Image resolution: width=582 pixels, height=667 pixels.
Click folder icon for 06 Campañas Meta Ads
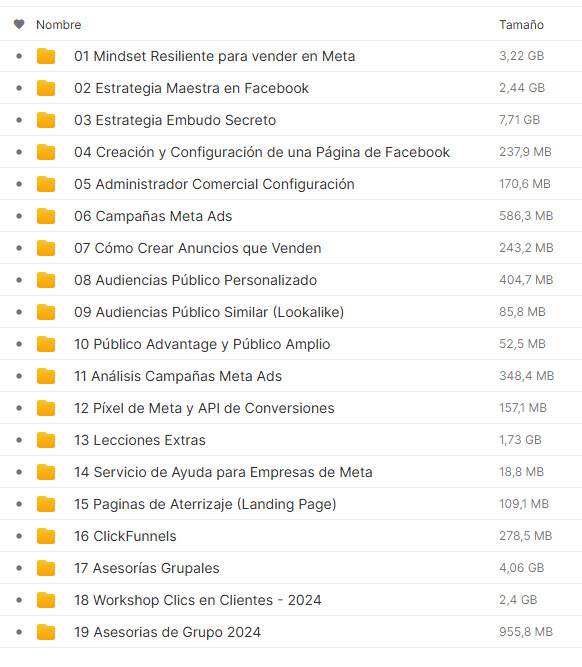click(46, 216)
